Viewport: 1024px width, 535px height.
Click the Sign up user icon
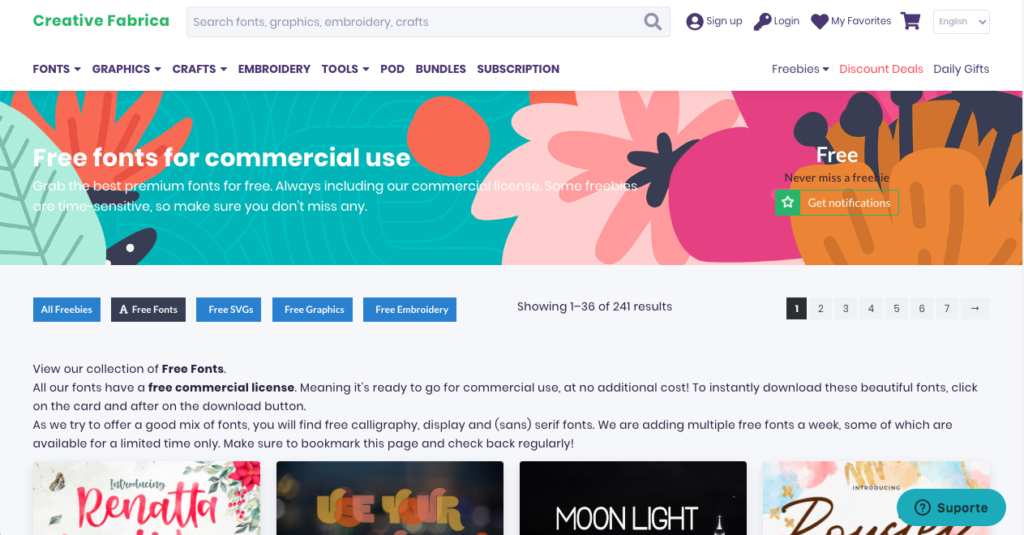point(694,22)
